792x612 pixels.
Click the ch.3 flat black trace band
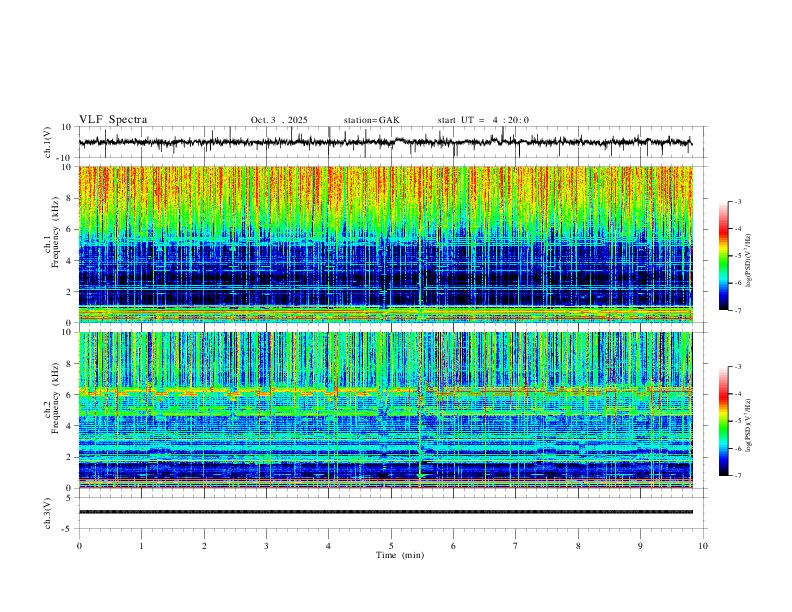click(385, 512)
